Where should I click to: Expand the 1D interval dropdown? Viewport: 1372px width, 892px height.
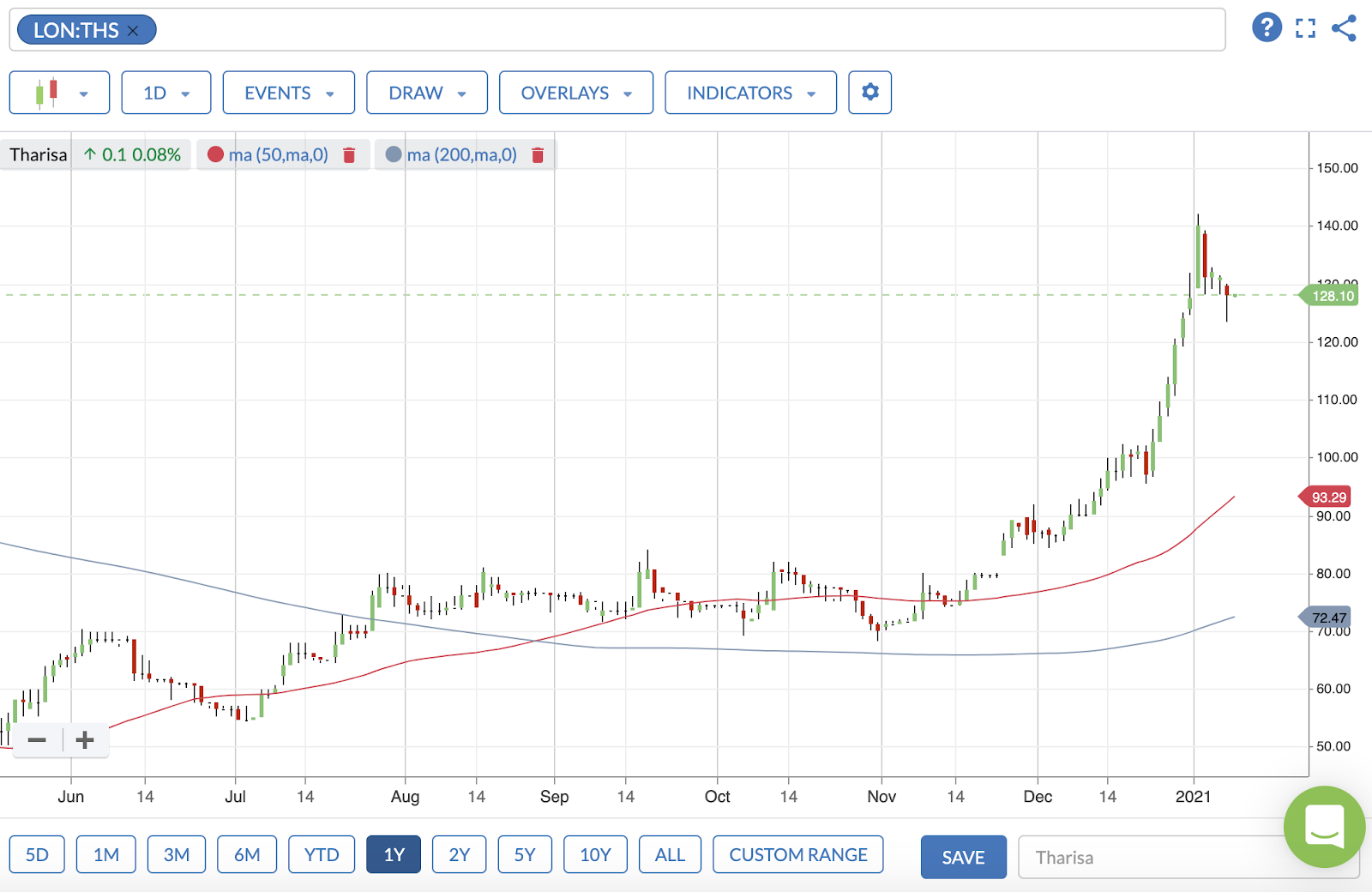166,93
